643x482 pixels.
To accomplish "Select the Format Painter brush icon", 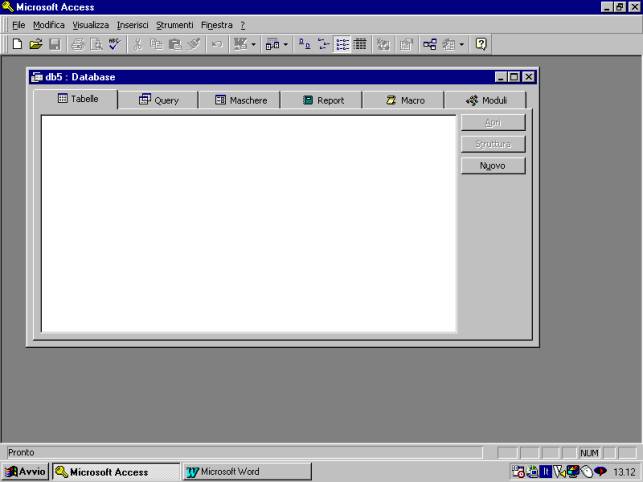I will 194,44.
